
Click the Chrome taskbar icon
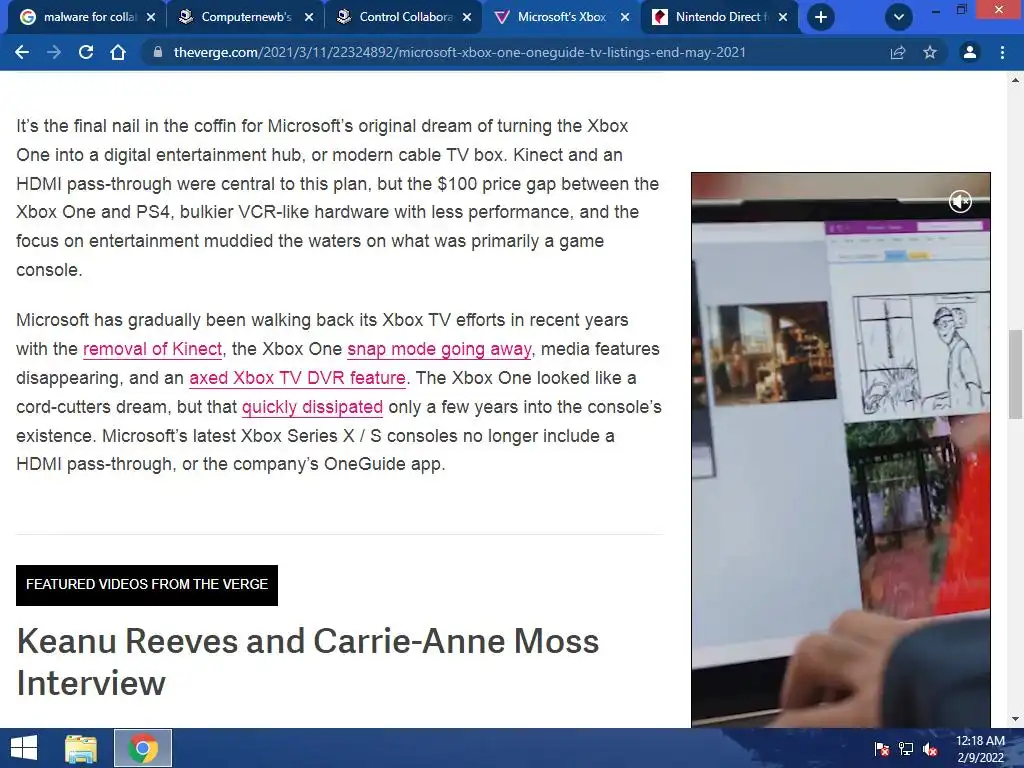tap(143, 748)
